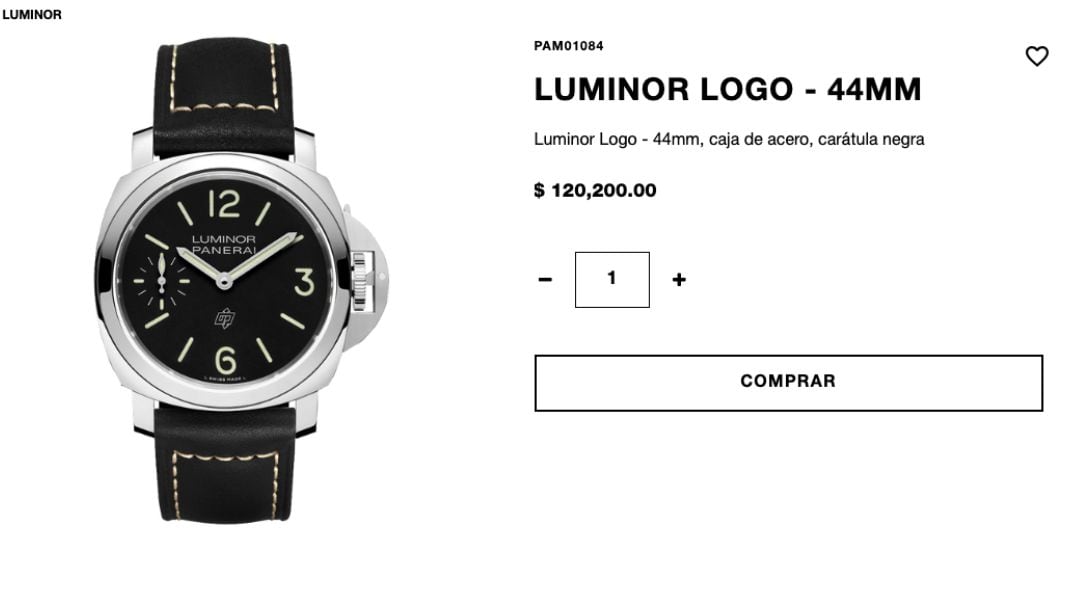This screenshot has width=1080, height=608.
Task: Add watch to wishlist with heart icon
Action: pos(1037,56)
